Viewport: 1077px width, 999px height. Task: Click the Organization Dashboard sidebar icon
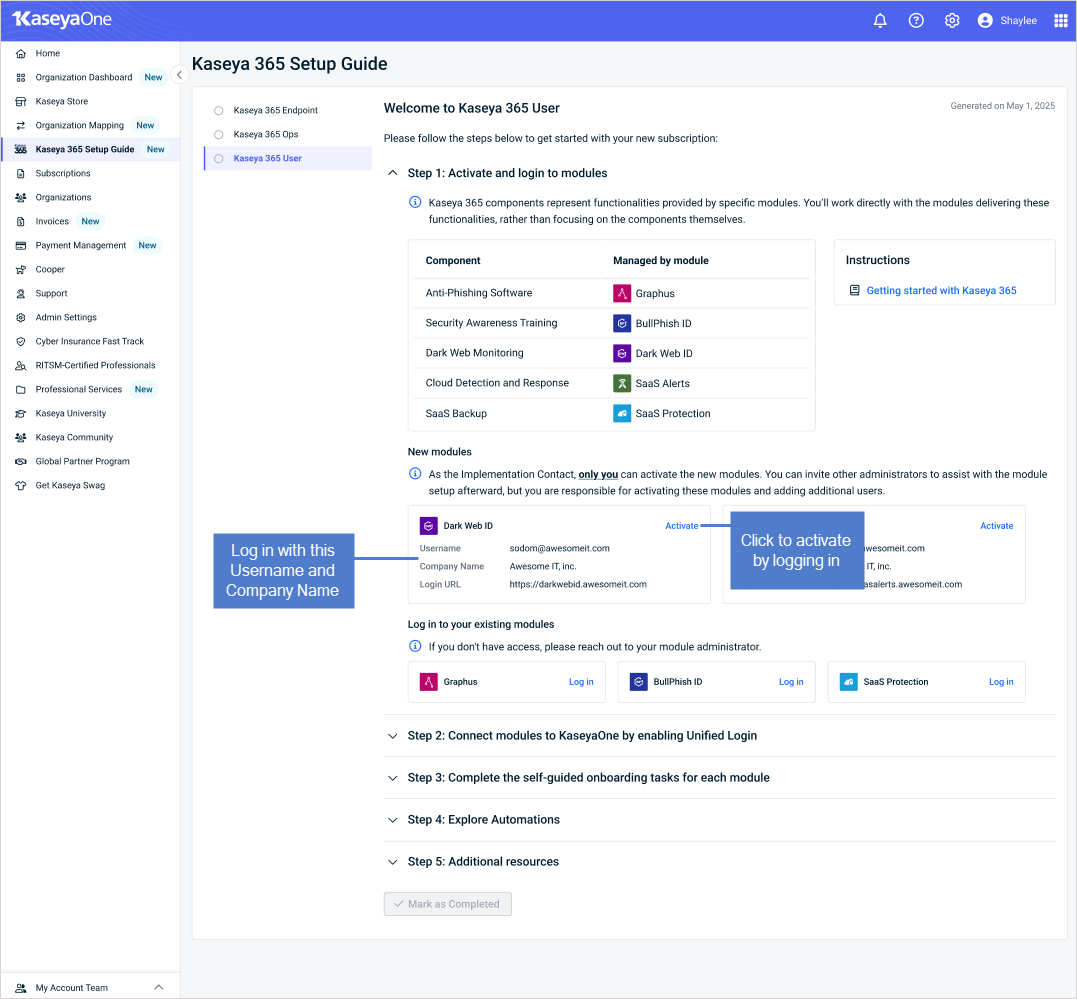(x=21, y=78)
